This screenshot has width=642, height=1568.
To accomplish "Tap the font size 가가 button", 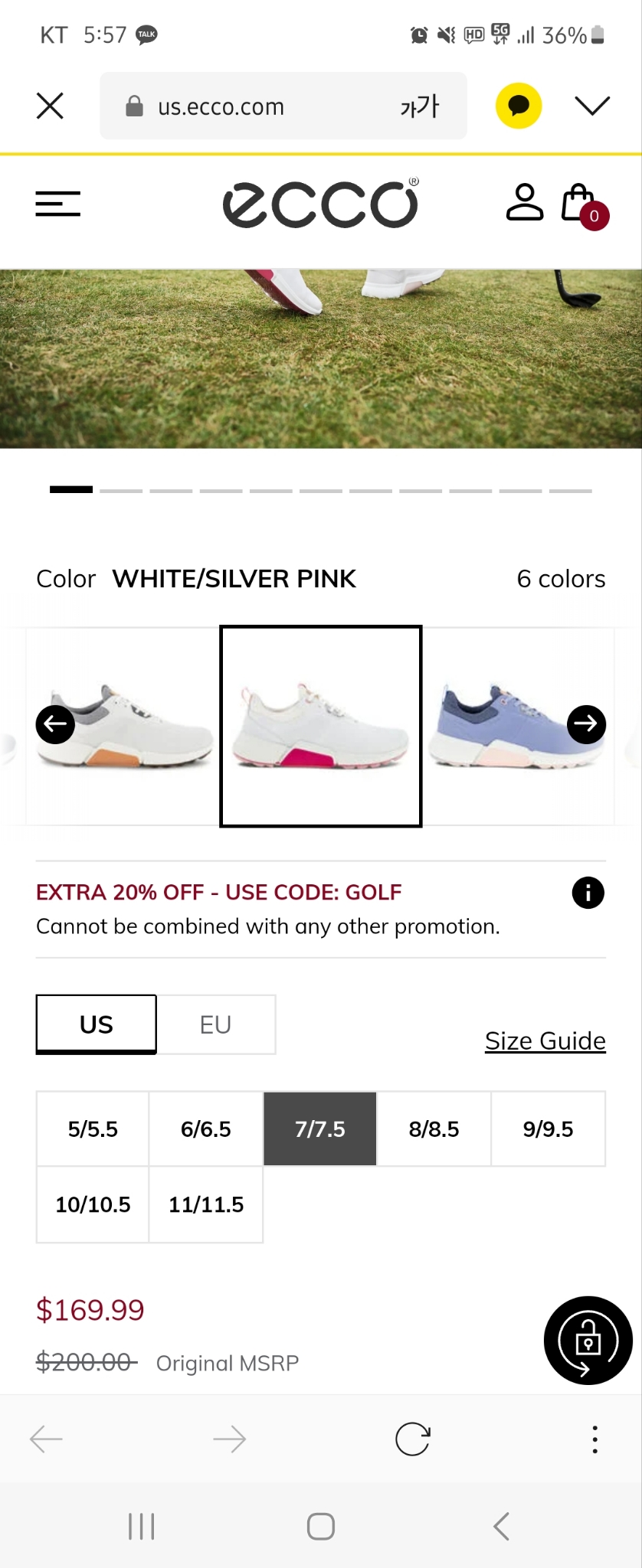I will [x=420, y=106].
